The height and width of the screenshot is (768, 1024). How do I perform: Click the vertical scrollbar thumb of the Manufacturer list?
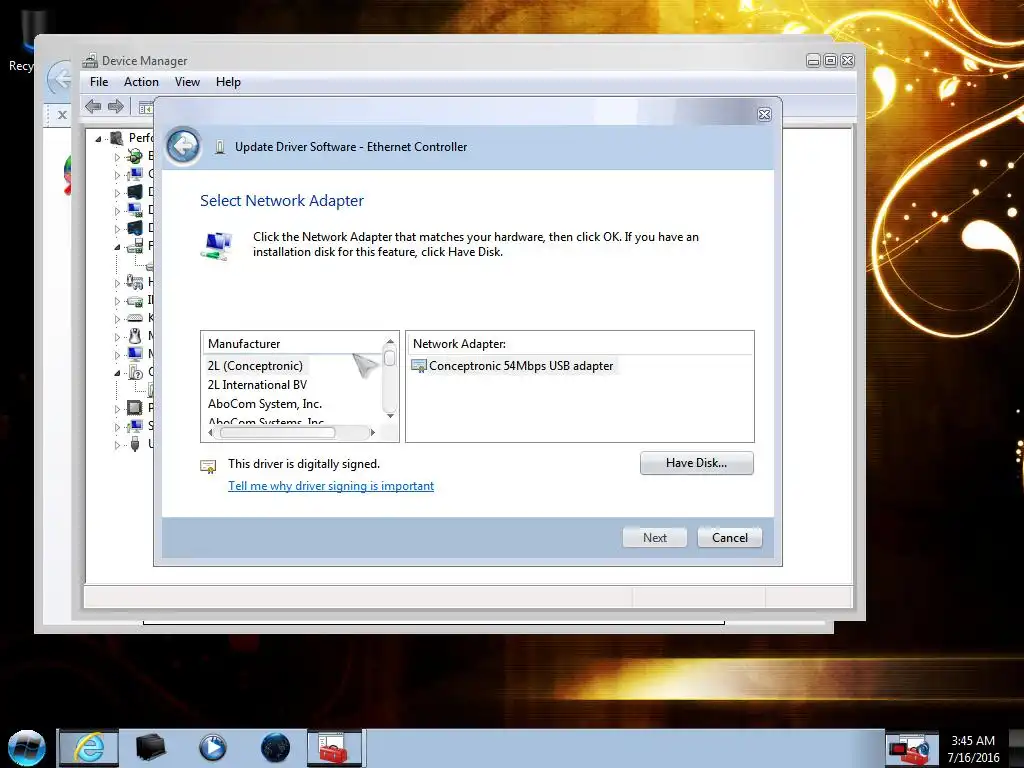pyautogui.click(x=389, y=358)
